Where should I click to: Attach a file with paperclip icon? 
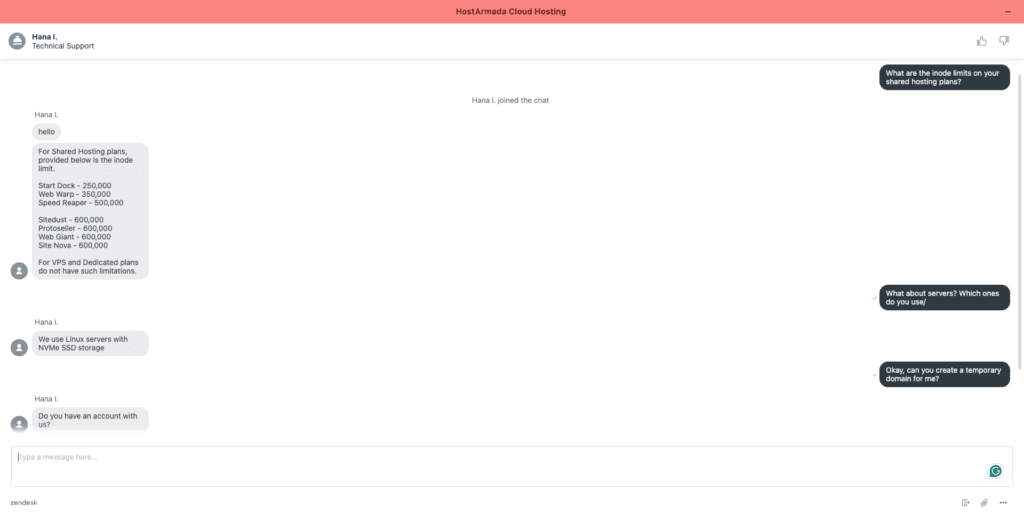click(984, 503)
